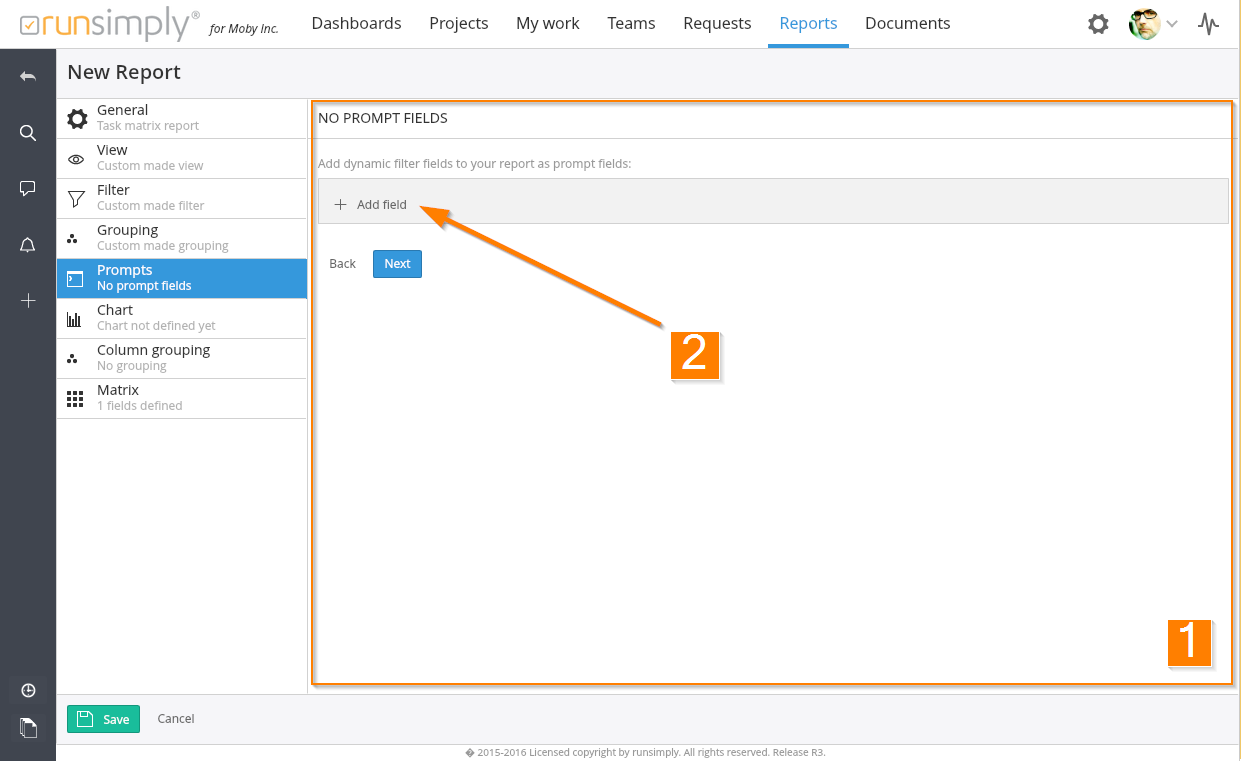
Task: Open the activity pulse icon
Action: click(x=1208, y=24)
